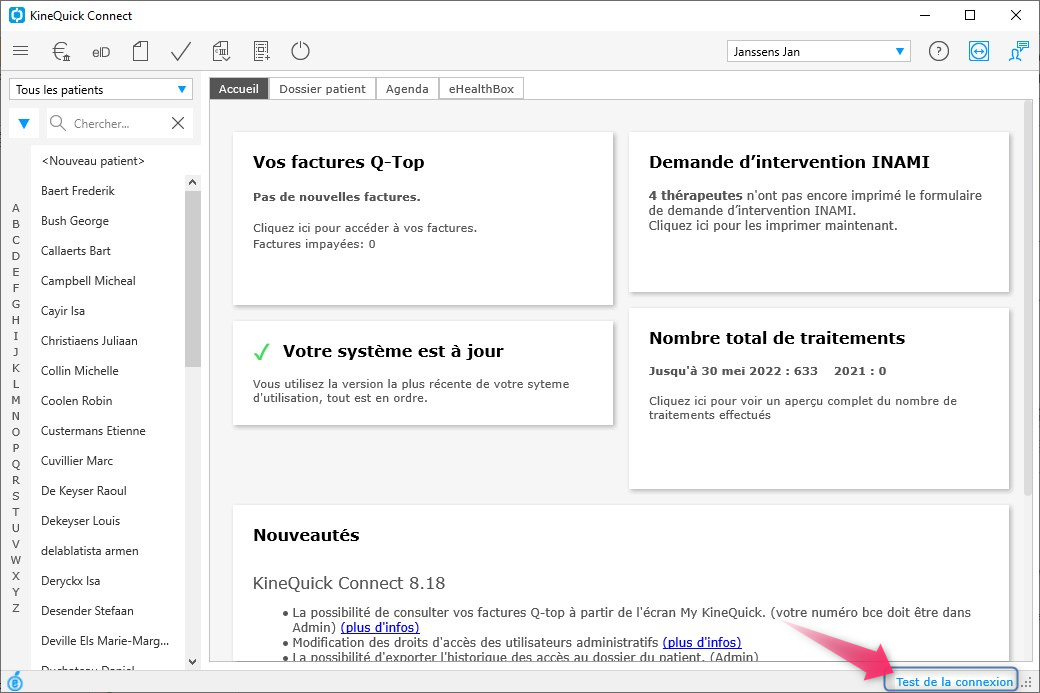The image size is (1040, 693).
Task: Select patient Campbell Micheal
Action: click(88, 281)
